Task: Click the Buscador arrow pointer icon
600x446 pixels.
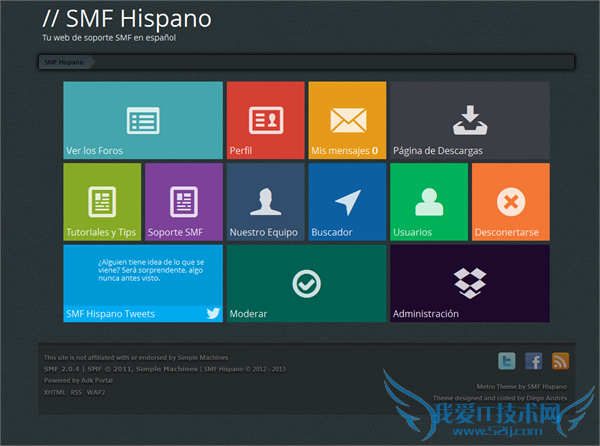Action: 348,202
